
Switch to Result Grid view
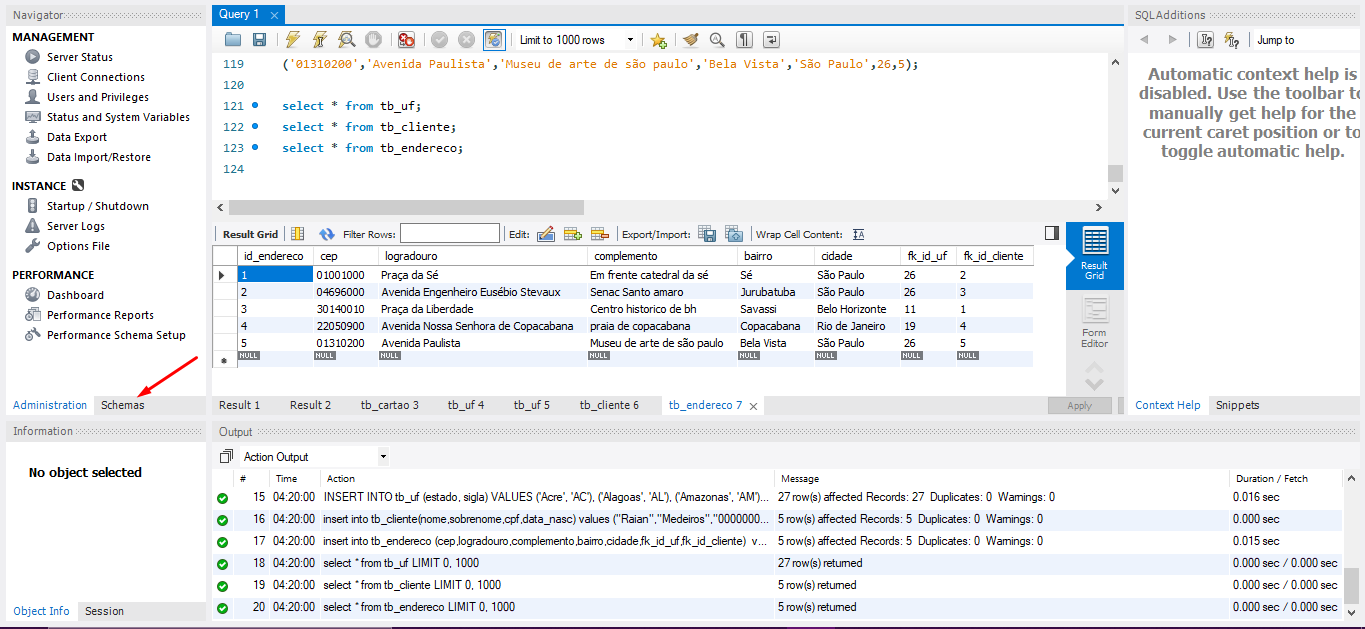pyautogui.click(x=1095, y=254)
